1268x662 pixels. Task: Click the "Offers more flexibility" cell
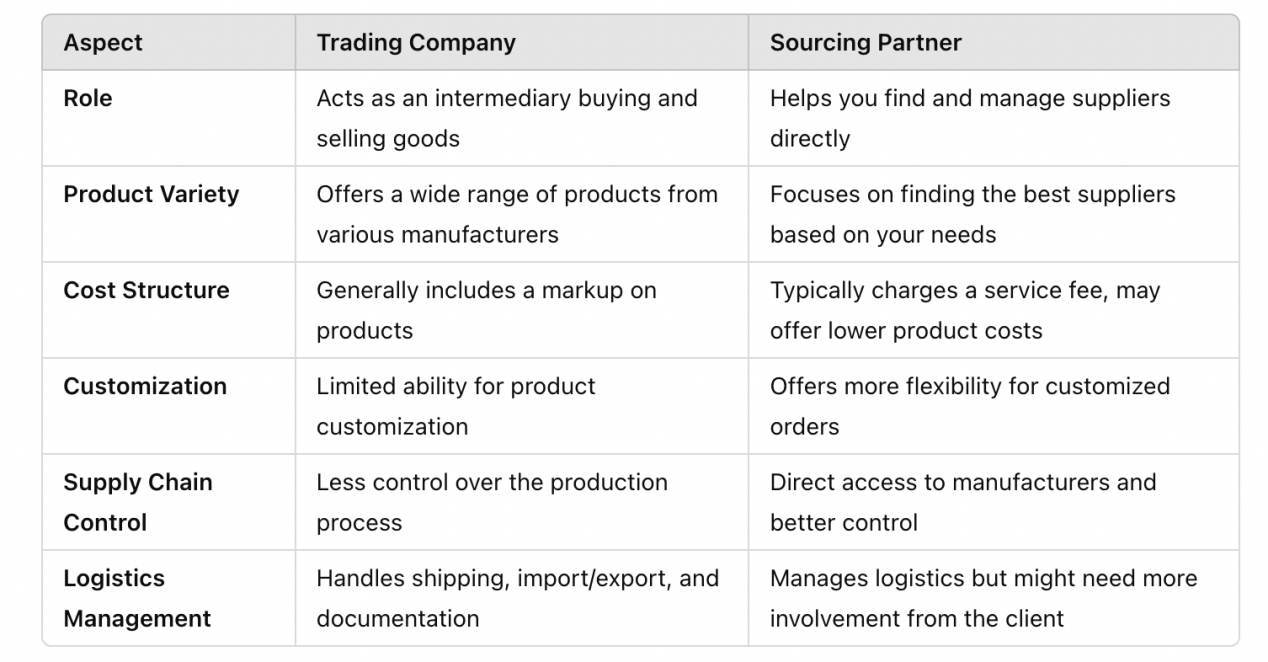[969, 406]
